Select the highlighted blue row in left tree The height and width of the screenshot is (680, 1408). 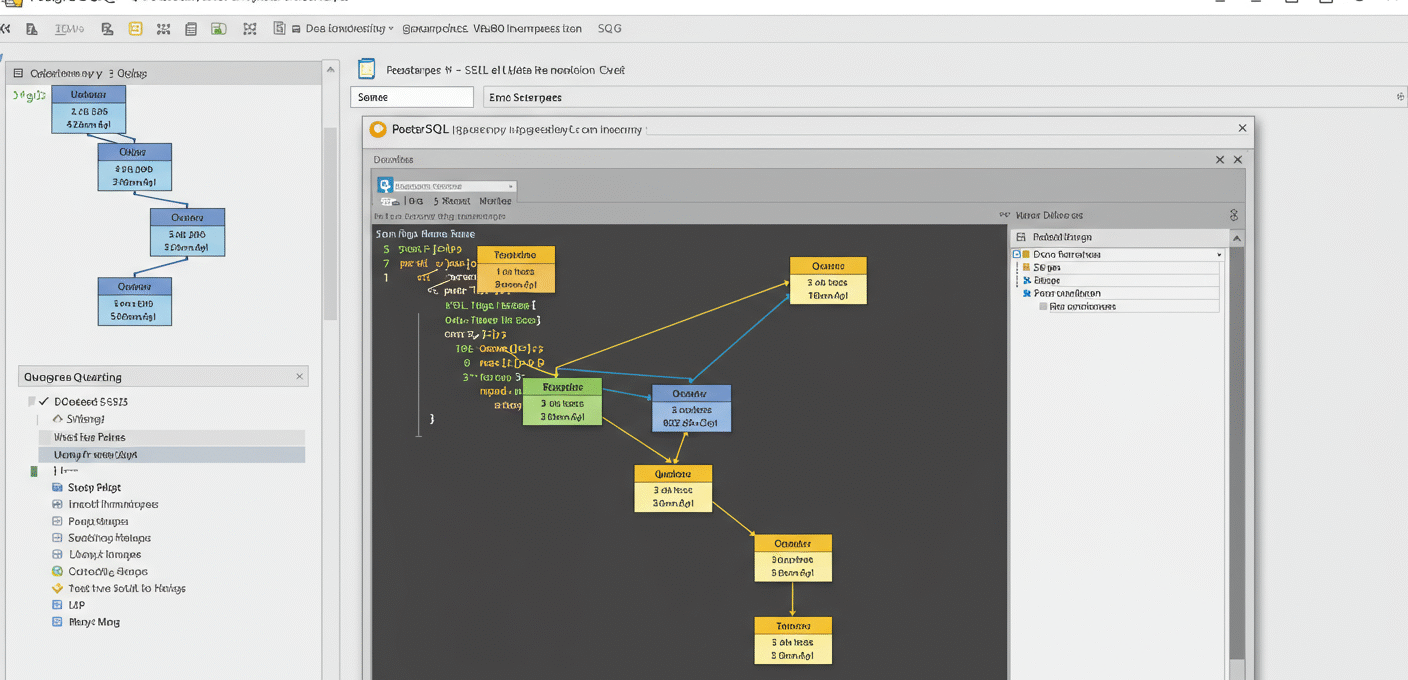pos(171,455)
